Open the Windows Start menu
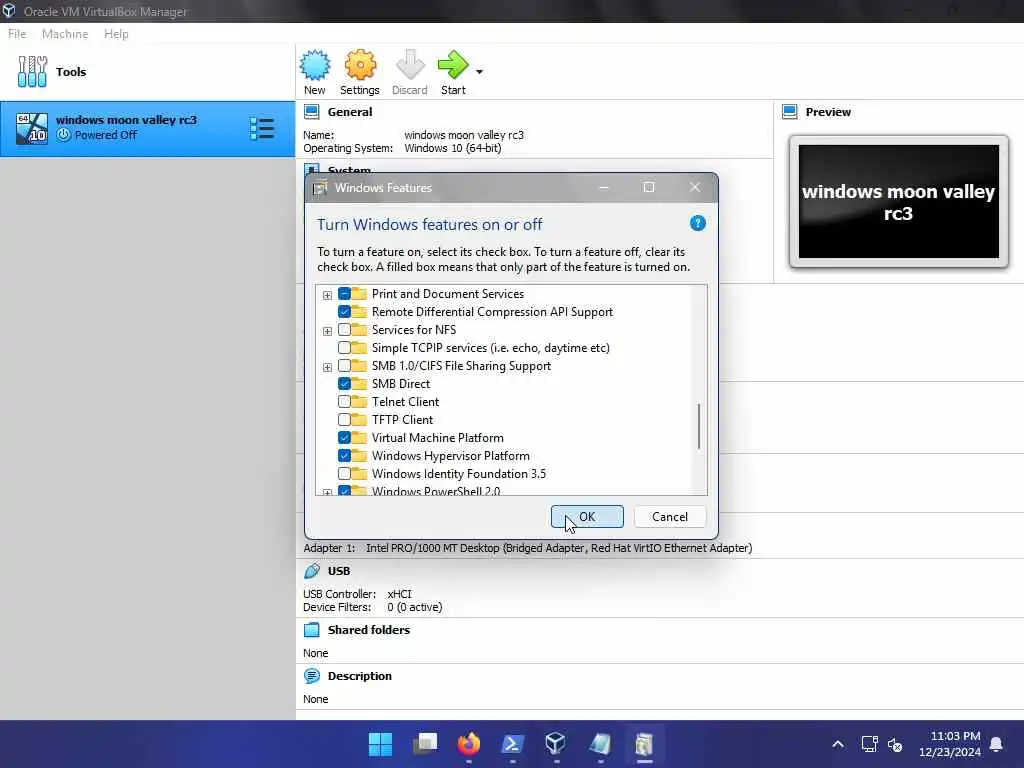This screenshot has width=1024, height=768. pos(380,744)
